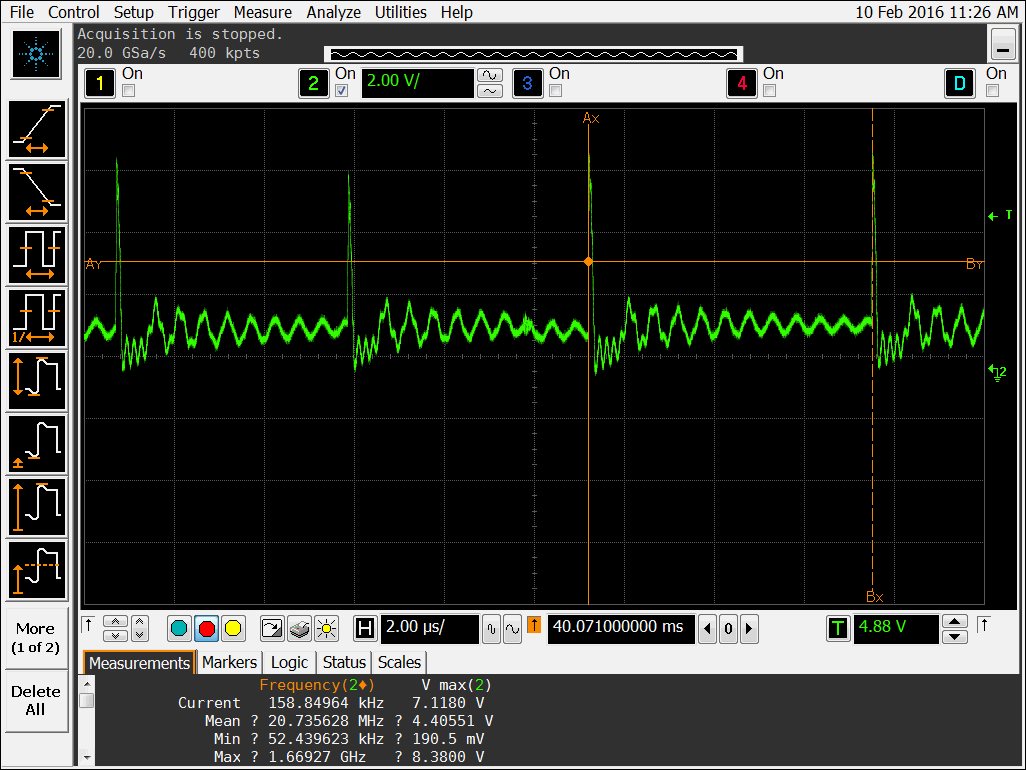Enable the channel 4 On checkbox
This screenshot has width=1026, height=770.
(770, 91)
